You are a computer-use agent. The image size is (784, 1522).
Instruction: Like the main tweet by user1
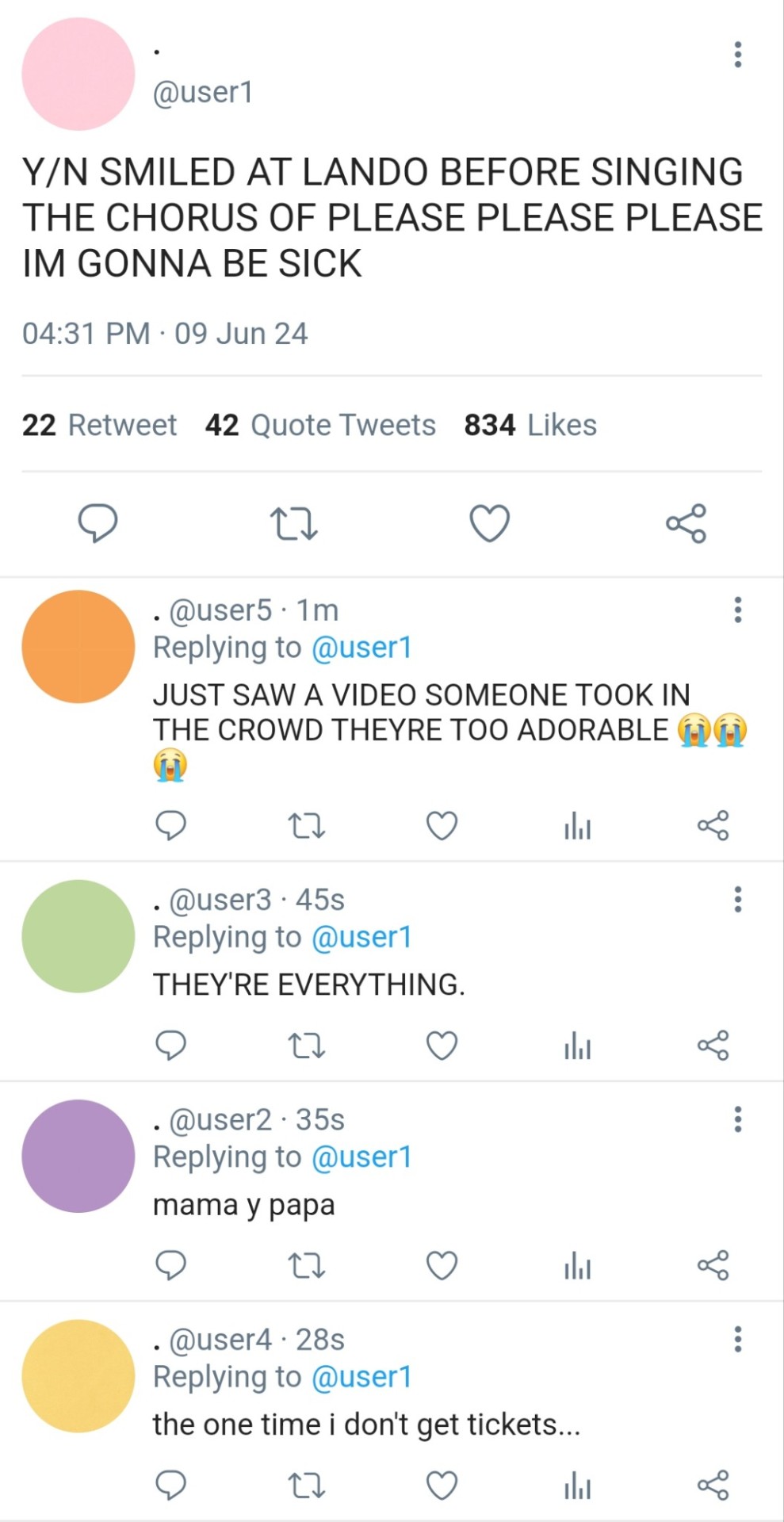point(490,523)
